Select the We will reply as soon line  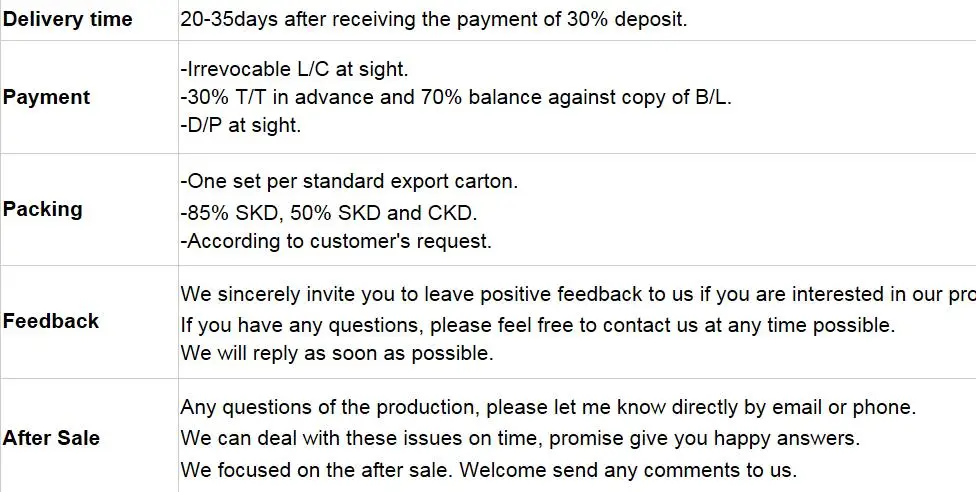click(337, 353)
